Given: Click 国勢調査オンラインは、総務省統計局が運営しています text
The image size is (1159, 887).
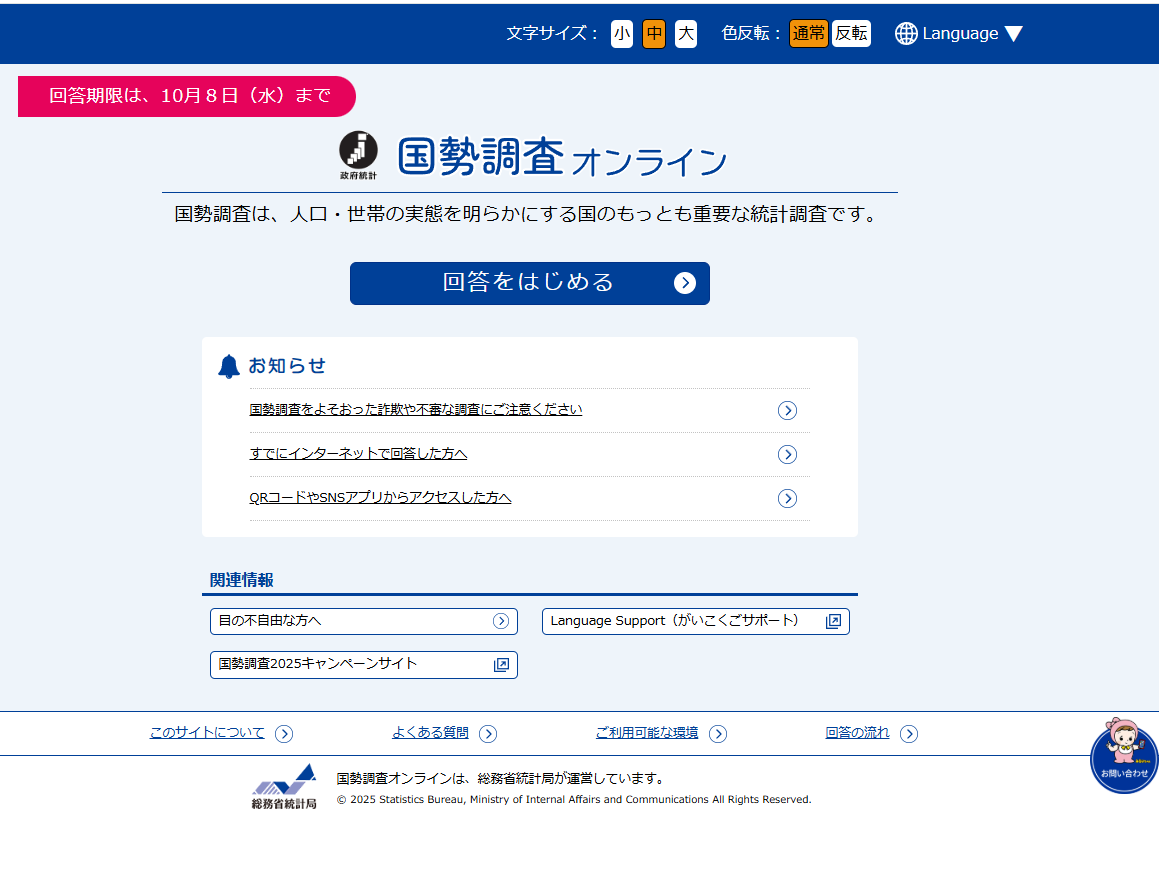Looking at the screenshot, I should coord(502,778).
